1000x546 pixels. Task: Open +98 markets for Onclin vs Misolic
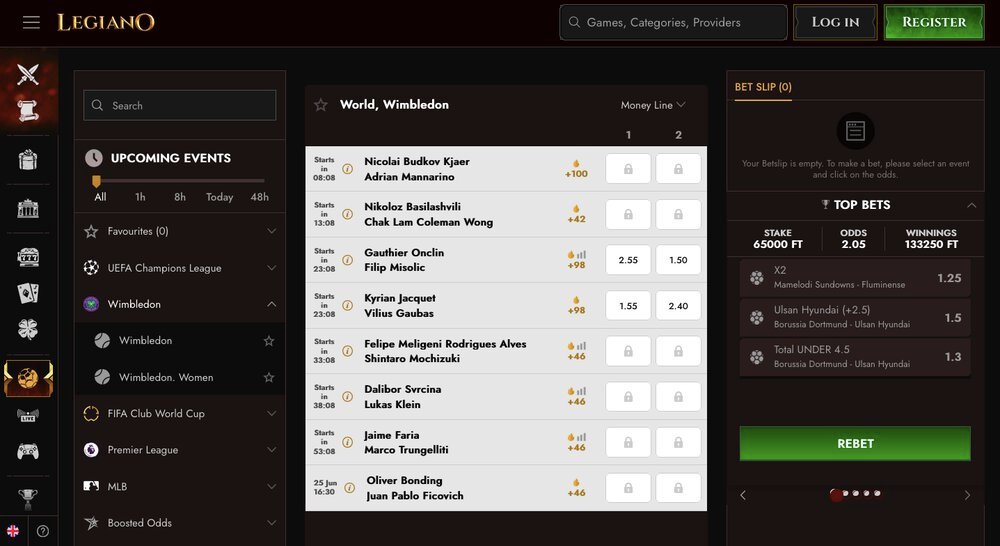[577, 260]
